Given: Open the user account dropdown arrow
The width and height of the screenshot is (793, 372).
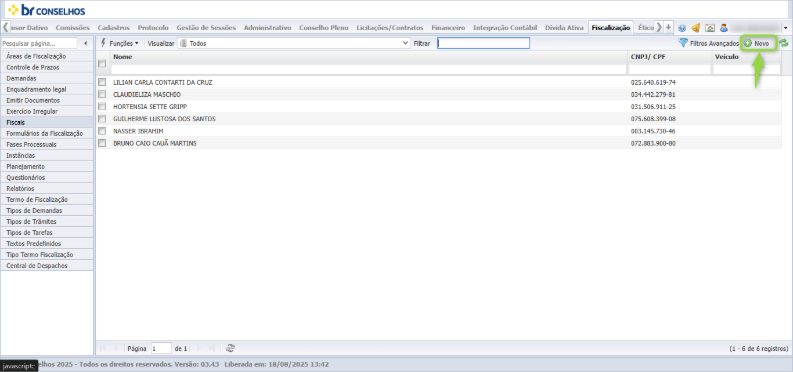Looking at the screenshot, I should click(x=785, y=28).
